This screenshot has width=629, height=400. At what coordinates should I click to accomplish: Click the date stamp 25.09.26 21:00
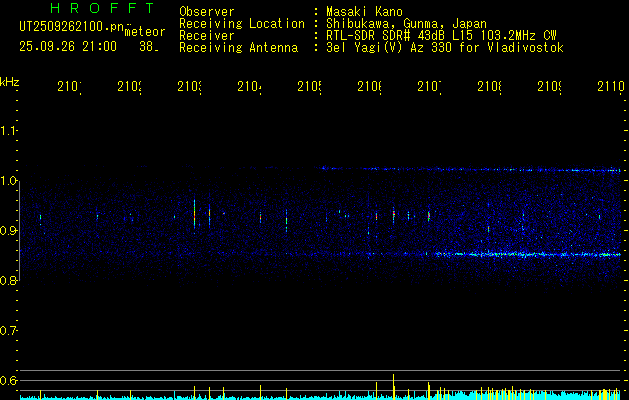[x=68, y=47]
